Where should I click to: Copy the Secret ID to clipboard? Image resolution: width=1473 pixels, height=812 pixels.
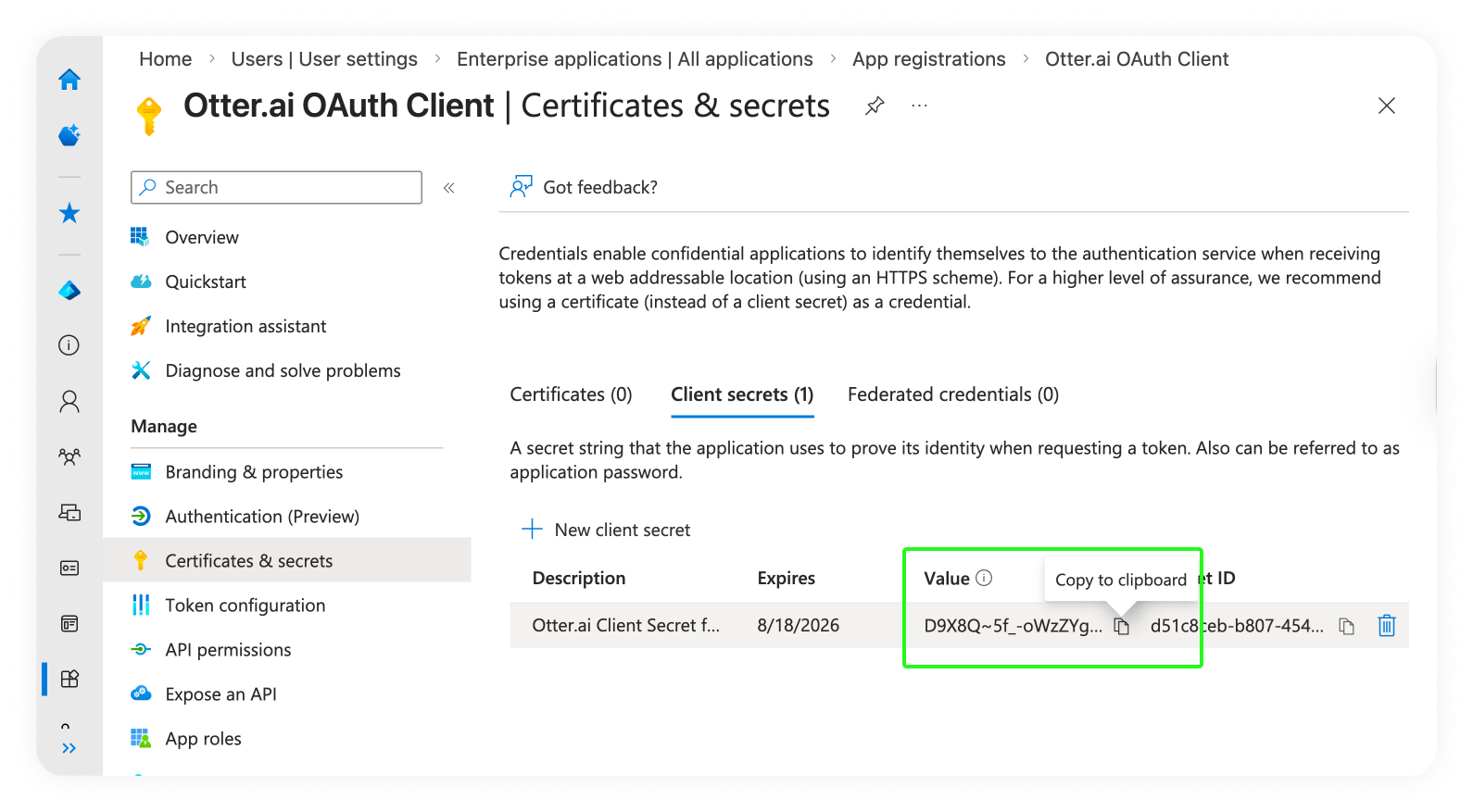click(1346, 627)
